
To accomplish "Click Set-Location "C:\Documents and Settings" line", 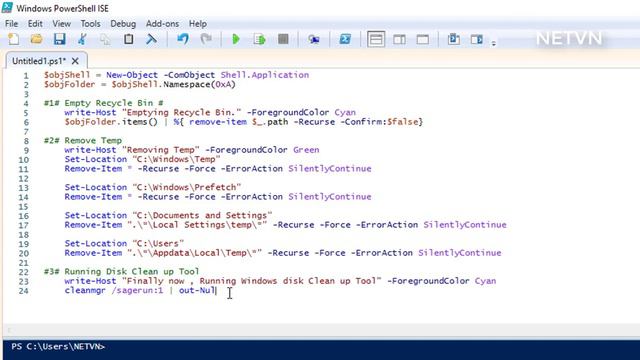I will [x=168, y=216].
